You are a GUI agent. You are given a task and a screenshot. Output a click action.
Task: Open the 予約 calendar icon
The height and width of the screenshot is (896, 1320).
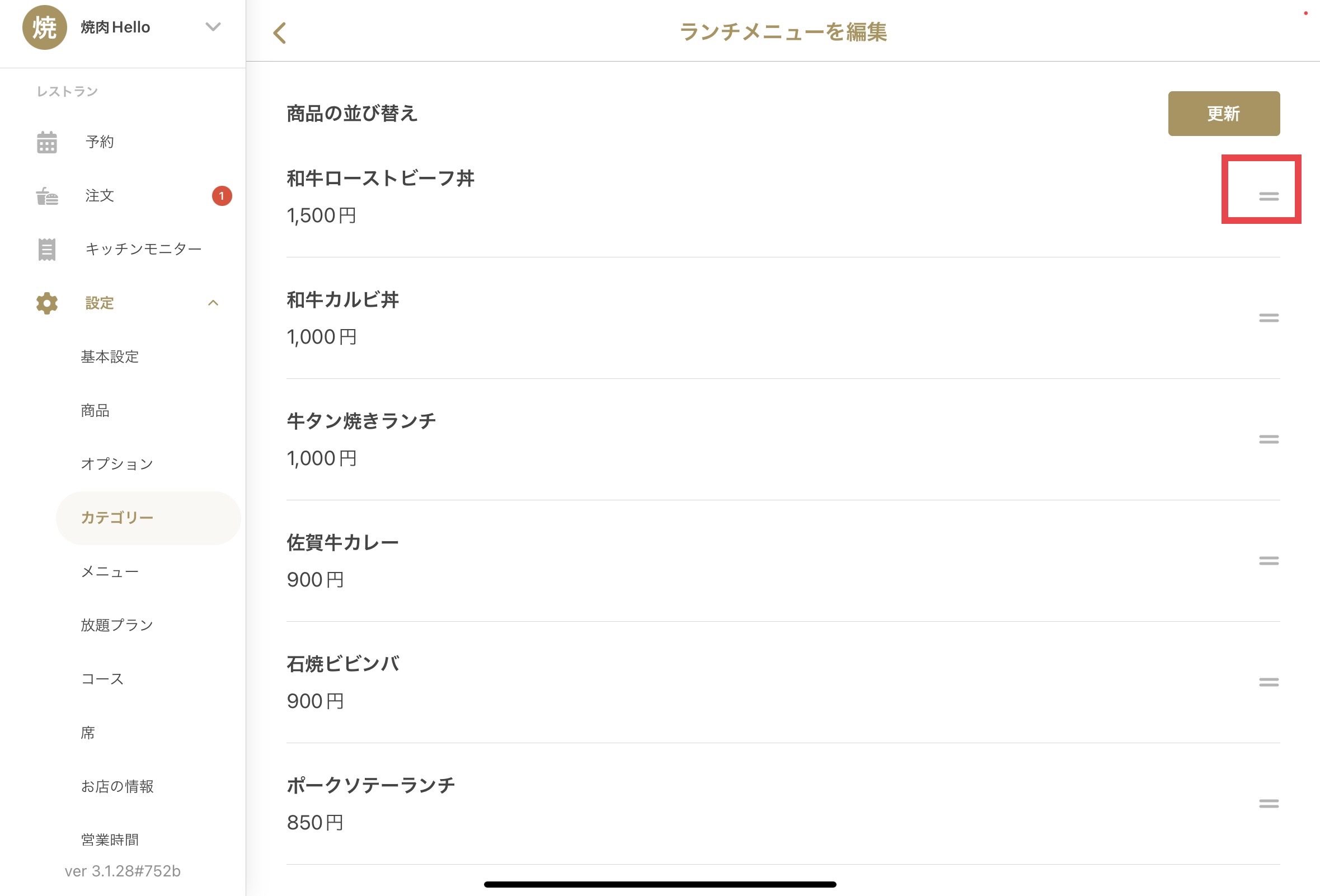(46, 142)
